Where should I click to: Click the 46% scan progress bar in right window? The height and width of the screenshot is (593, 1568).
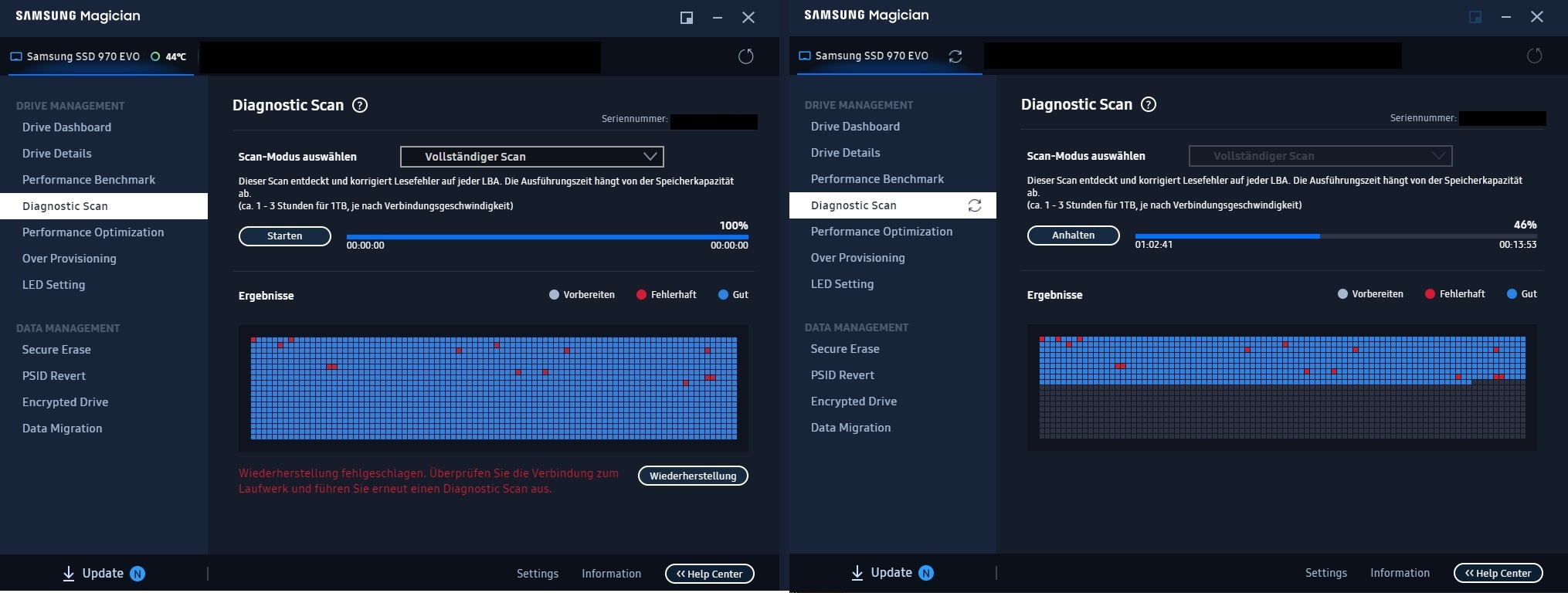click(1336, 236)
